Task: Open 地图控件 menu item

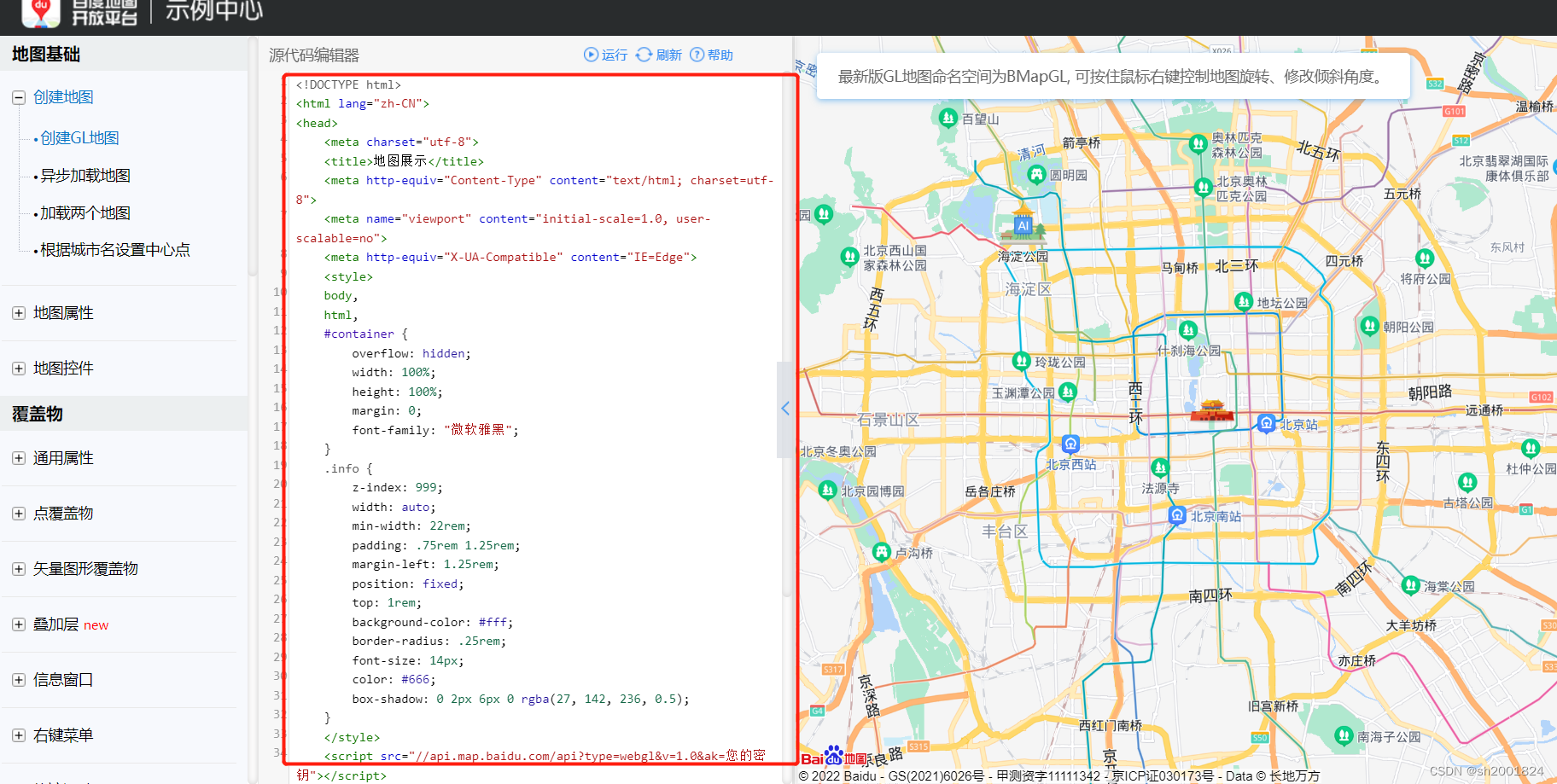Action: (63, 369)
